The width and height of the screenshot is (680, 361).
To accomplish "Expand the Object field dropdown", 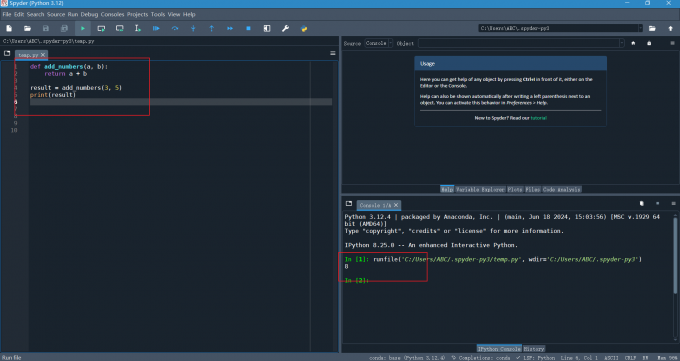I will pyautogui.click(x=621, y=43).
